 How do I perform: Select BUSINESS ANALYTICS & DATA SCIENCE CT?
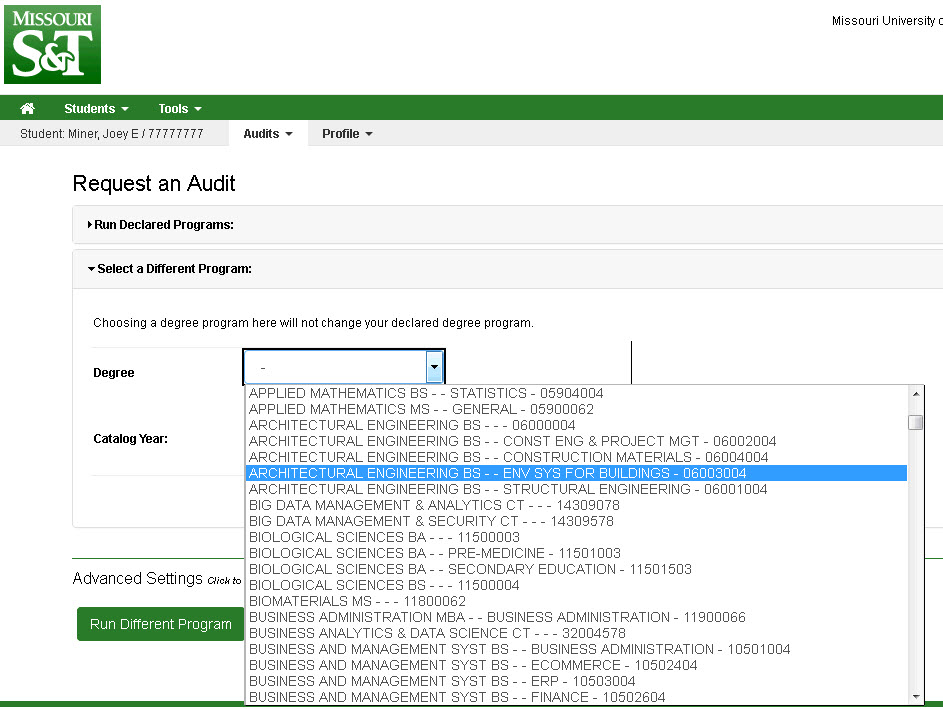click(576, 633)
